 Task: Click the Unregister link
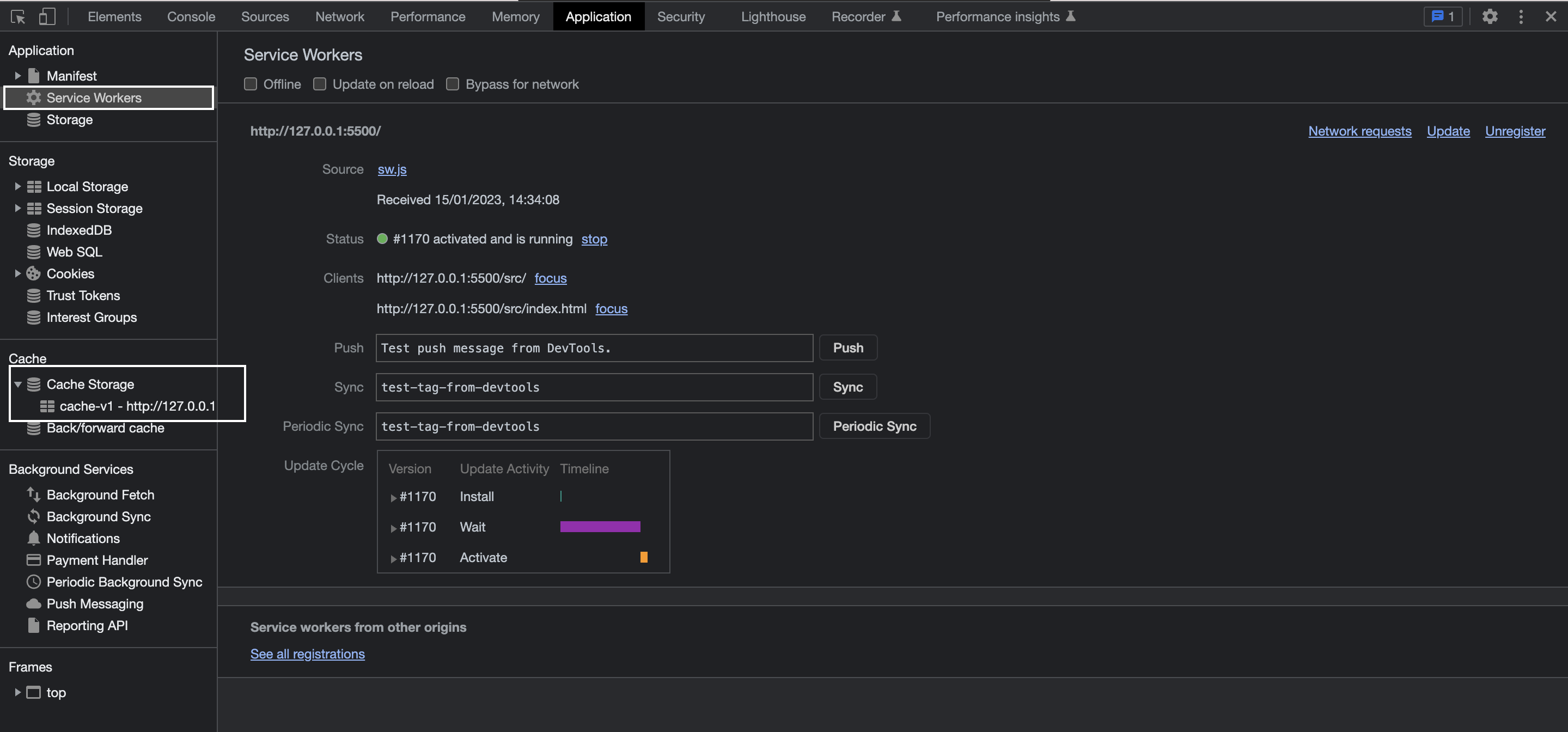tap(1515, 131)
